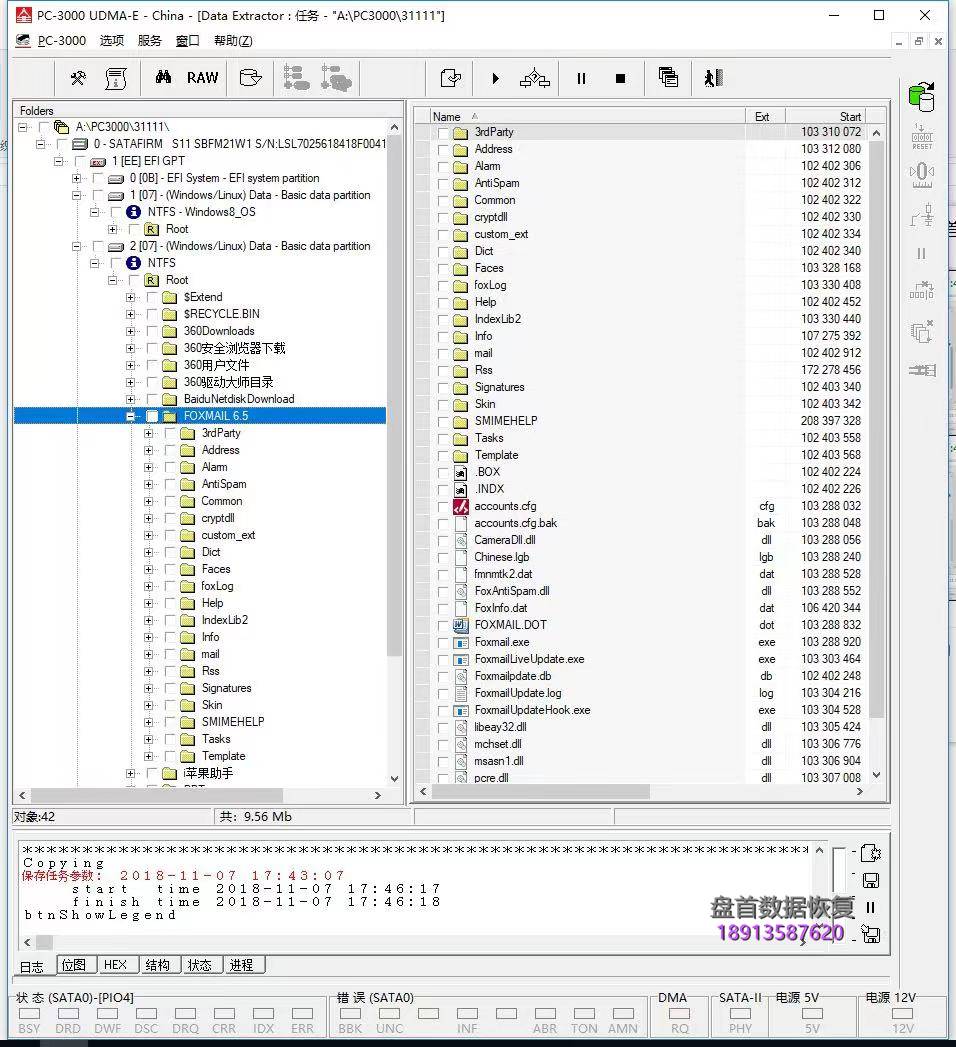The height and width of the screenshot is (1047, 956).
Task: Click the tree structure with arrows icon
Action: pos(535,78)
